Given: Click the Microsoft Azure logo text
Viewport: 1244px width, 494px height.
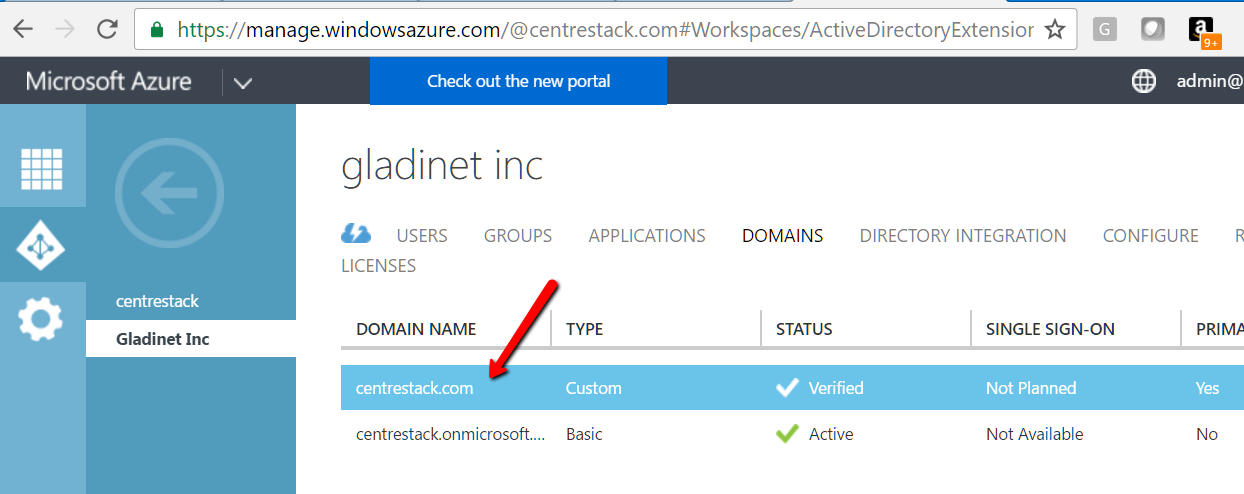Looking at the screenshot, I should coord(108,81).
